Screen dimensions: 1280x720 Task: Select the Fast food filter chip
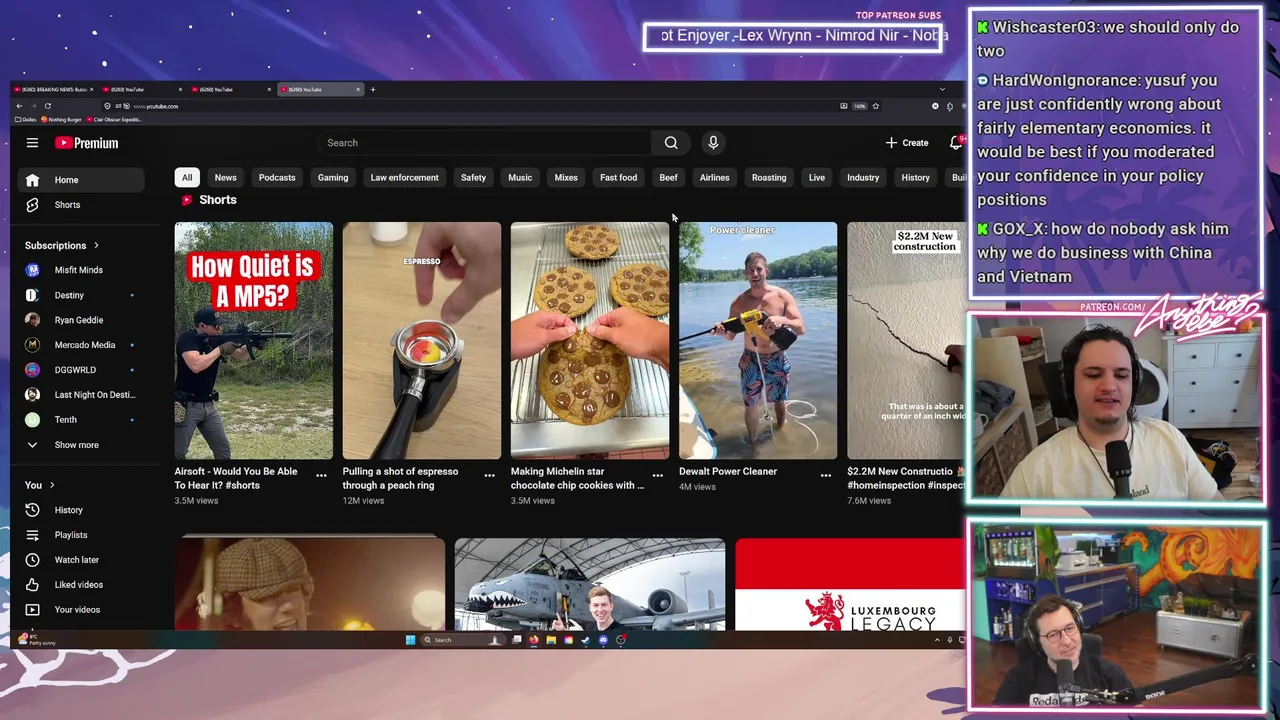619,177
